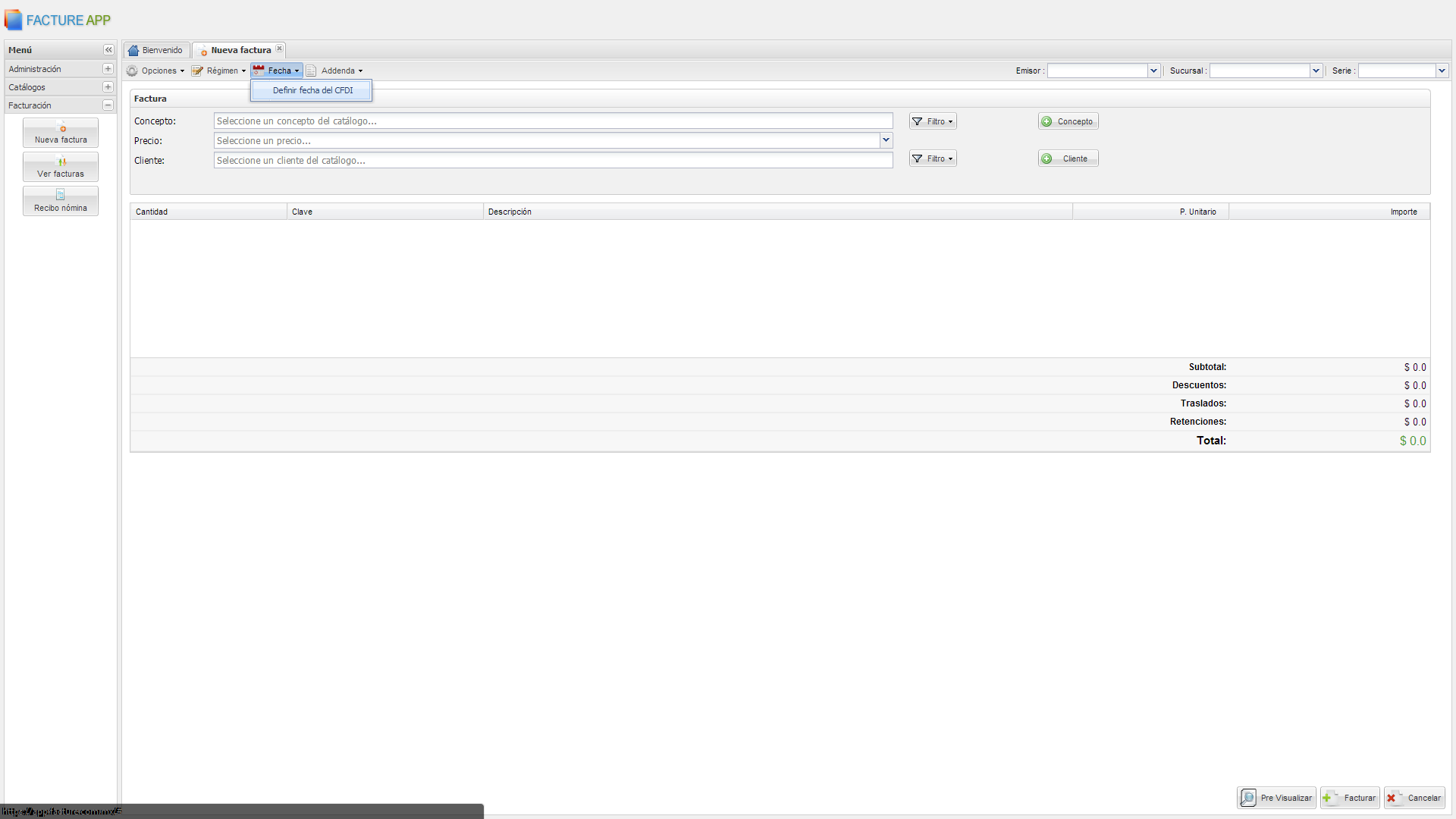The image size is (1456, 819).
Task: Open the Precio dropdown arrow
Action: point(886,140)
